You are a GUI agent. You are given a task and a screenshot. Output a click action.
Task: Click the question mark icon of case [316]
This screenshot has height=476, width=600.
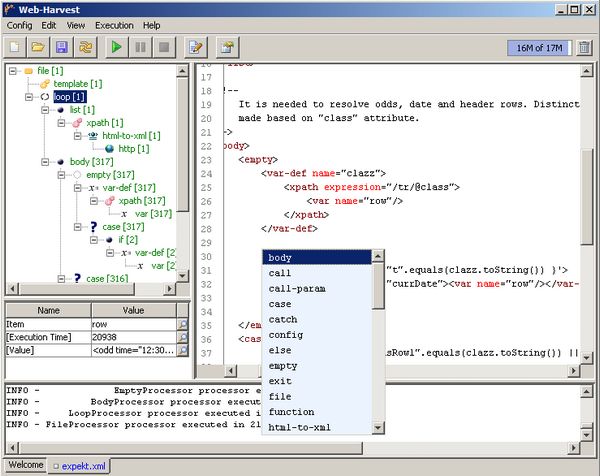(x=77, y=278)
